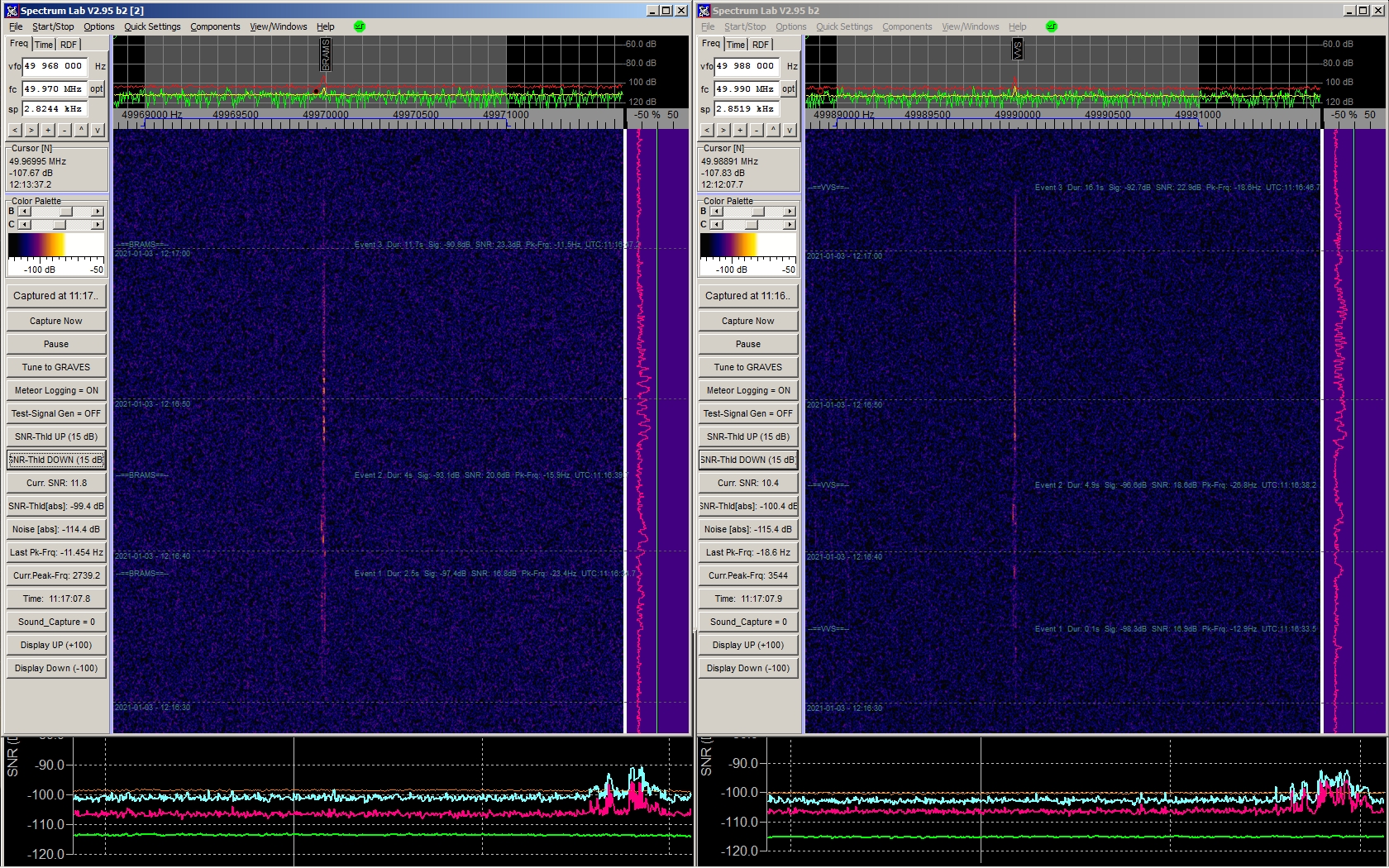Click the '+' zoom button in 49.970 MHz window
1389x868 pixels.
point(48,130)
